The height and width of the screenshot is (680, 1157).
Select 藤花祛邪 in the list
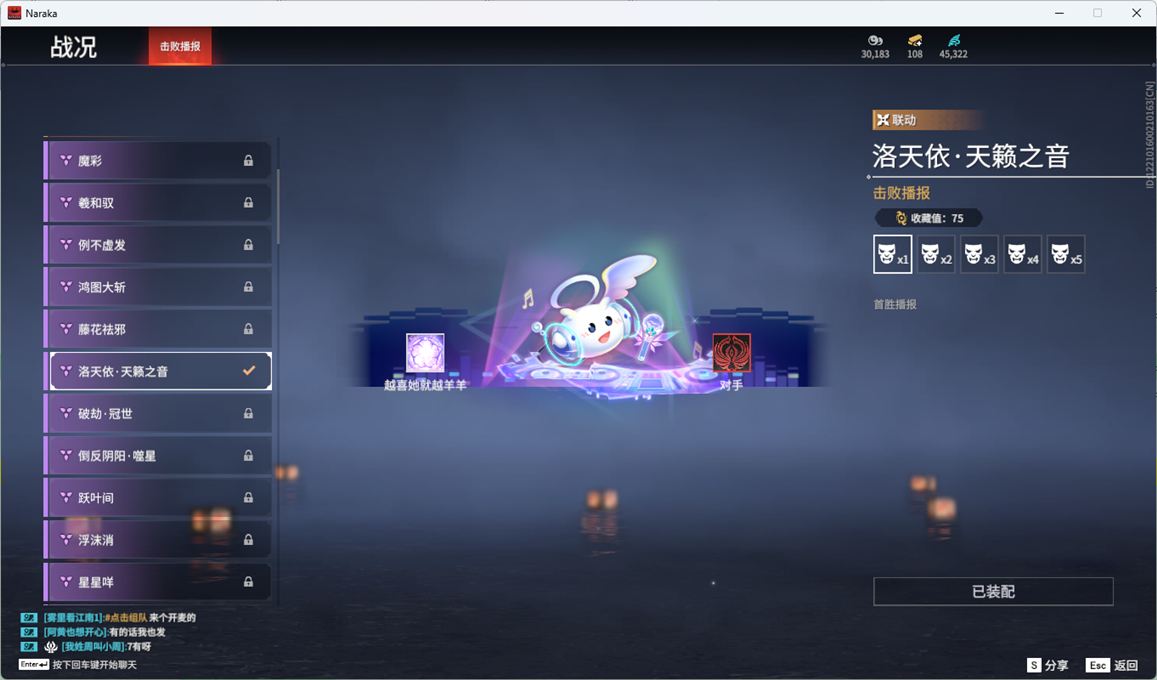pos(157,328)
